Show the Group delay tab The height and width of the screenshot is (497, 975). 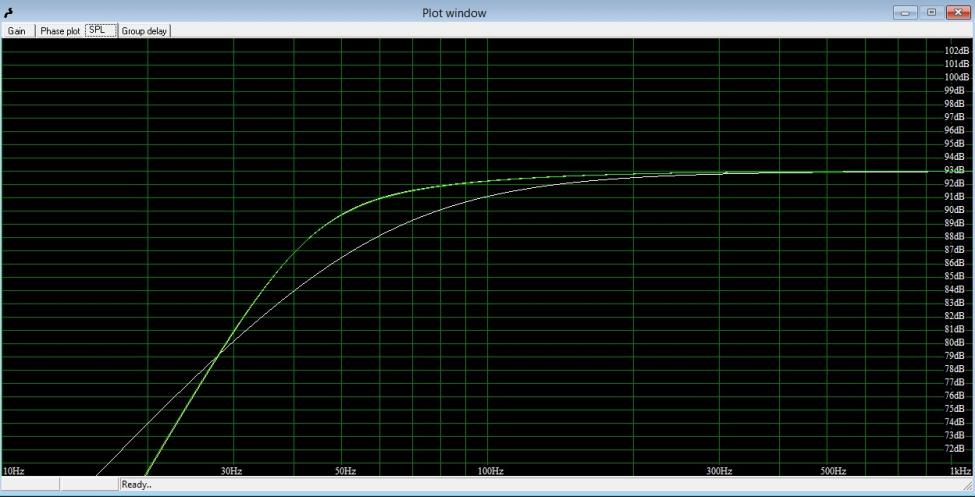pyautogui.click(x=144, y=30)
